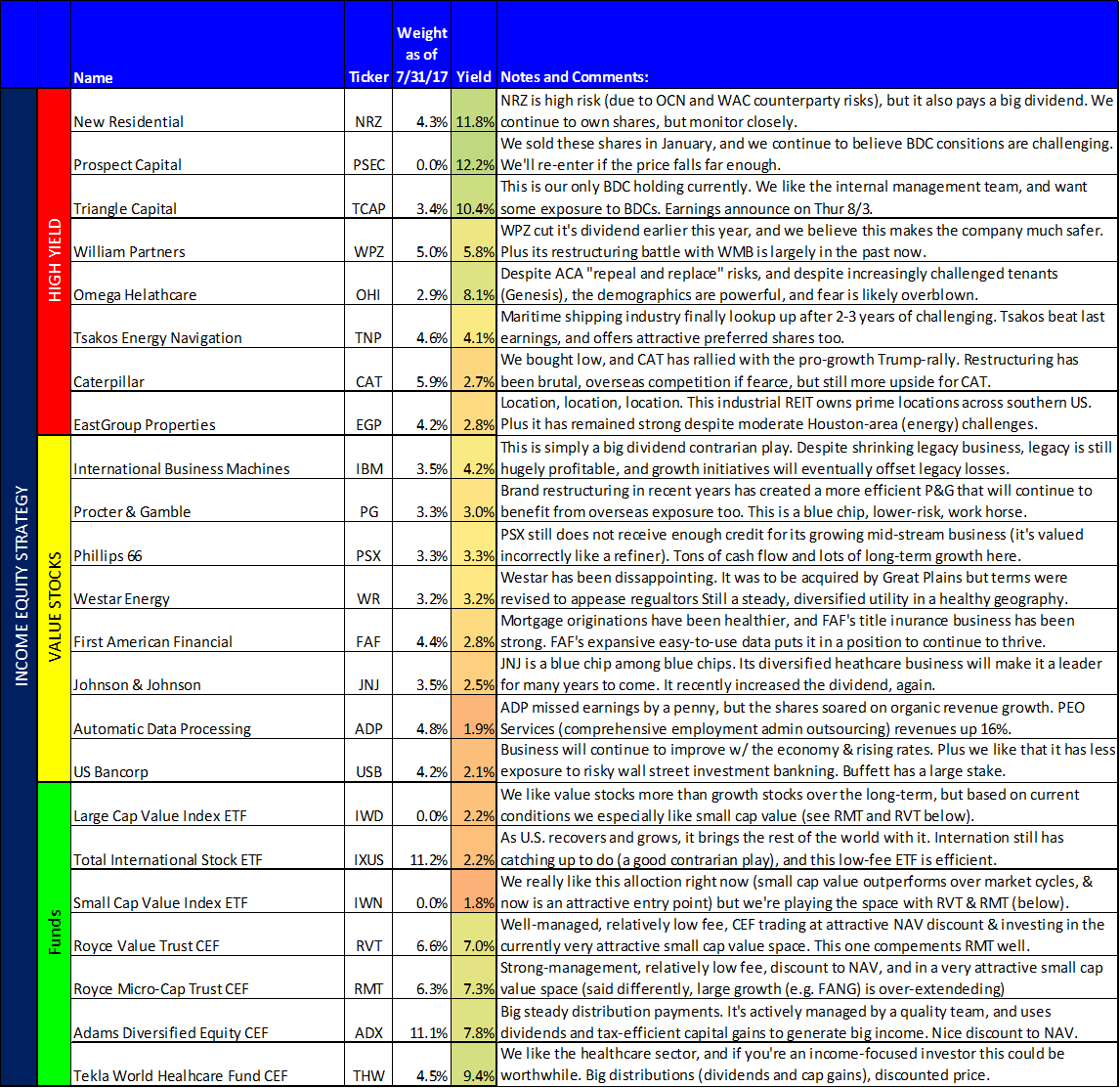Select the PSEC ticker cell
The height and width of the screenshot is (1088, 1120).
click(x=368, y=154)
